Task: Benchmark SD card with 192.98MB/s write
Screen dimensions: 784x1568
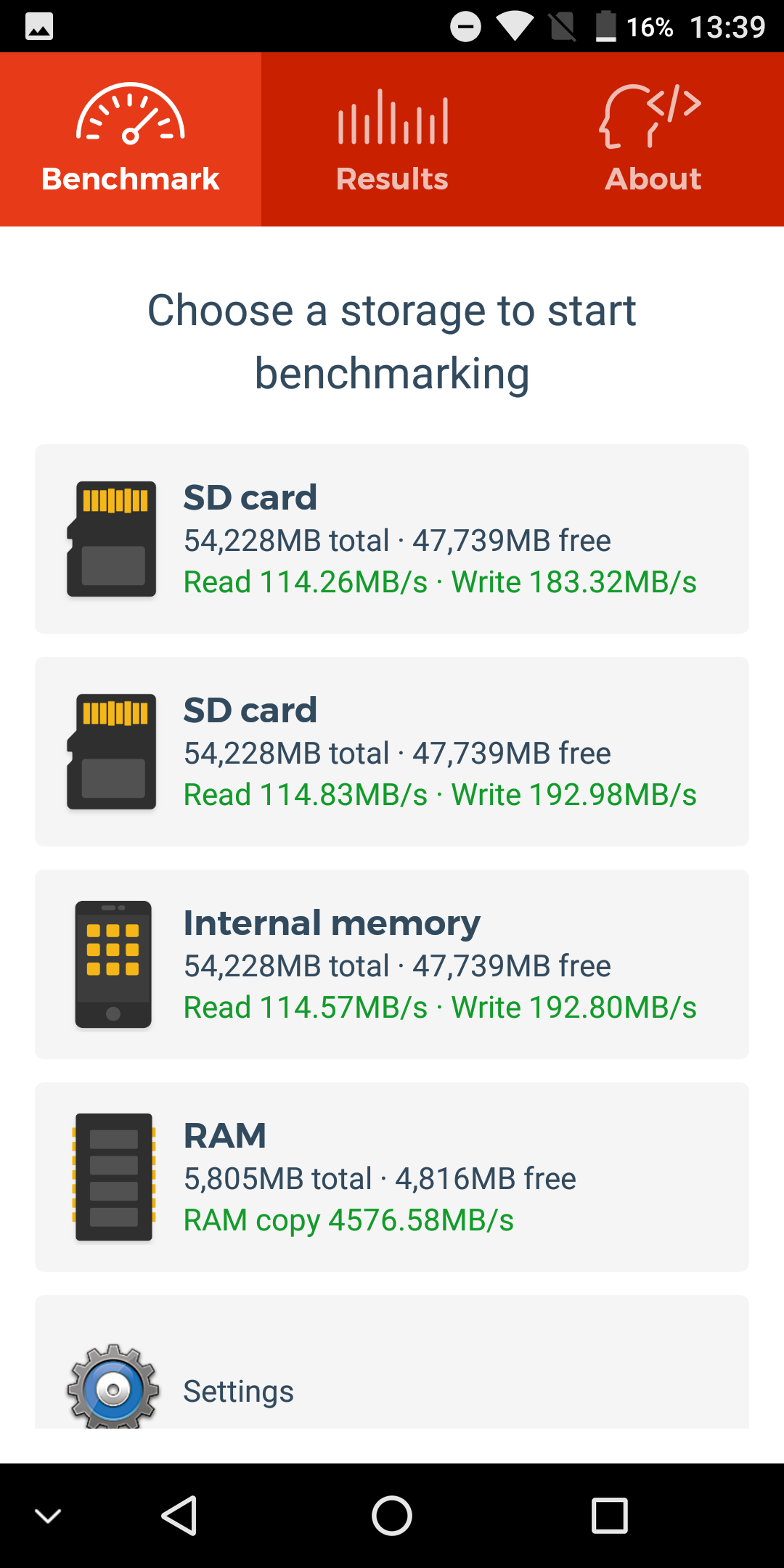Action: 392,751
